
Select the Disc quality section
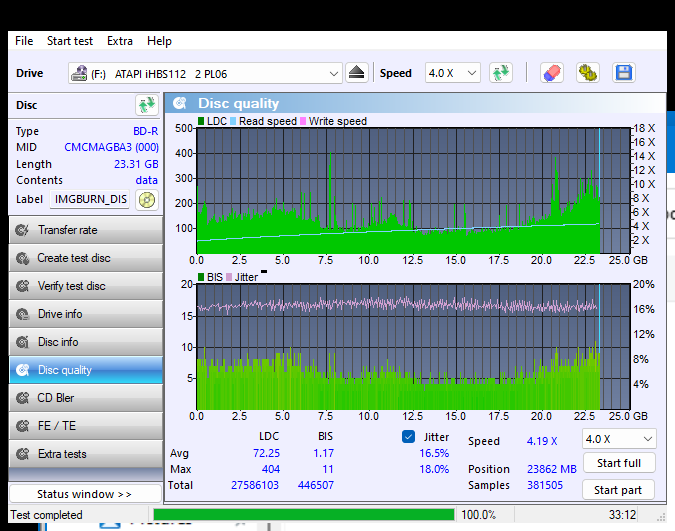click(86, 370)
